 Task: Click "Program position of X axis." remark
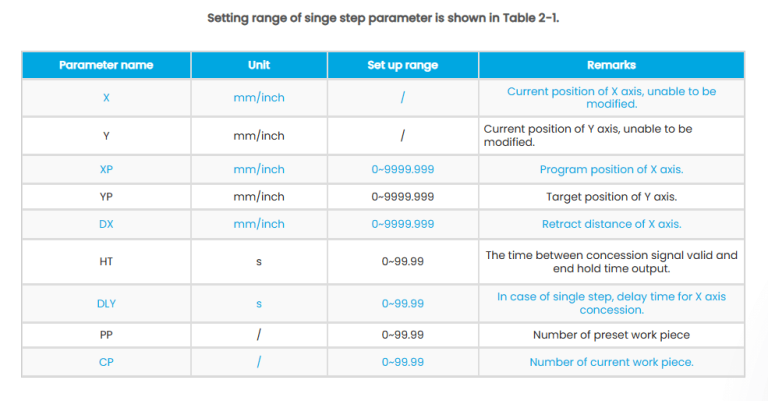click(611, 170)
